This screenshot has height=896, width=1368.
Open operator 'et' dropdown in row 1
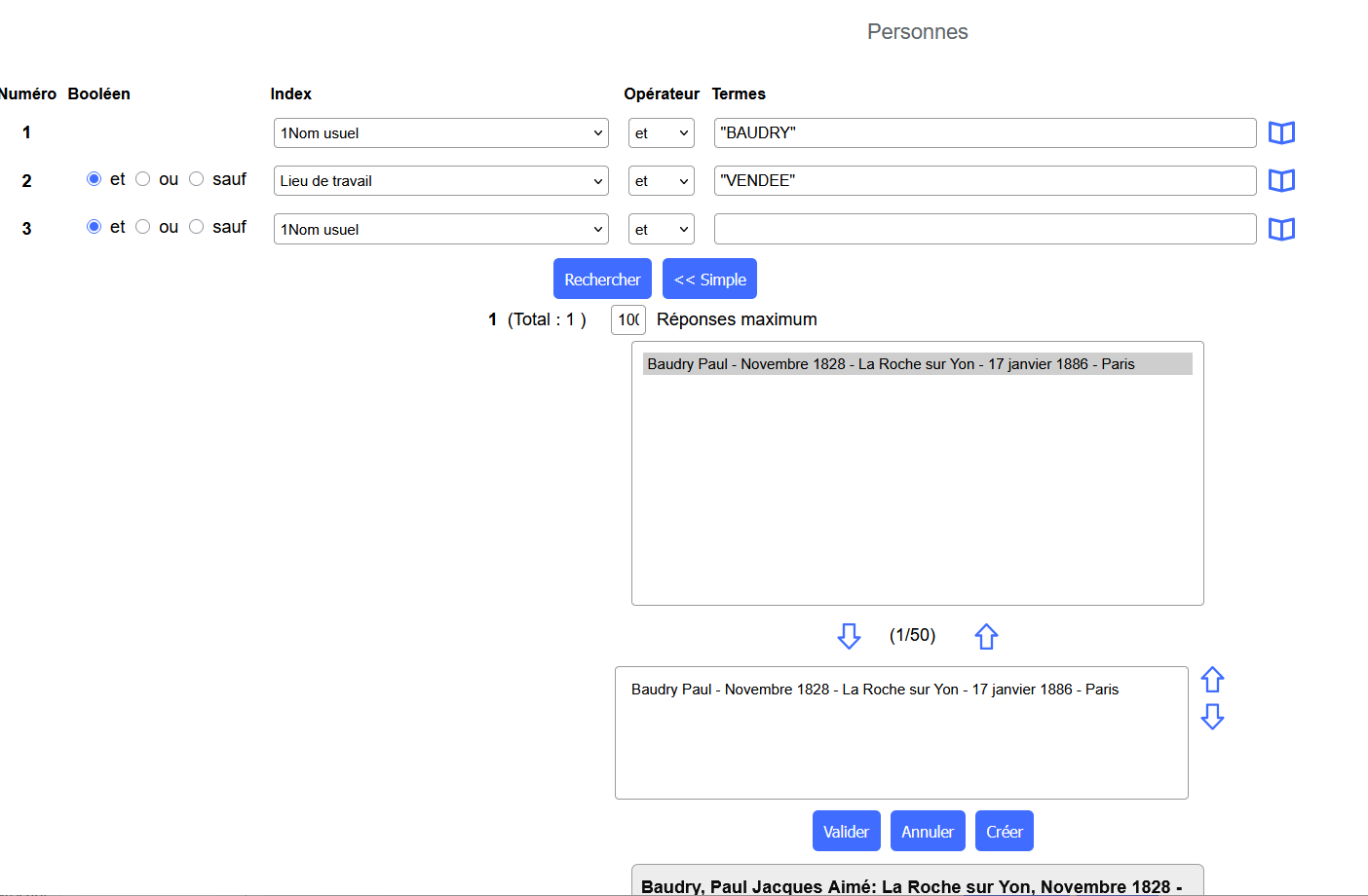point(661,133)
